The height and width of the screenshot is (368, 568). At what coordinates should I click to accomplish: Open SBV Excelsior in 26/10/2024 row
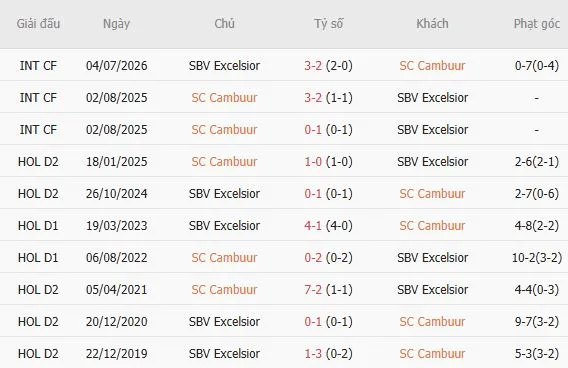(x=224, y=194)
